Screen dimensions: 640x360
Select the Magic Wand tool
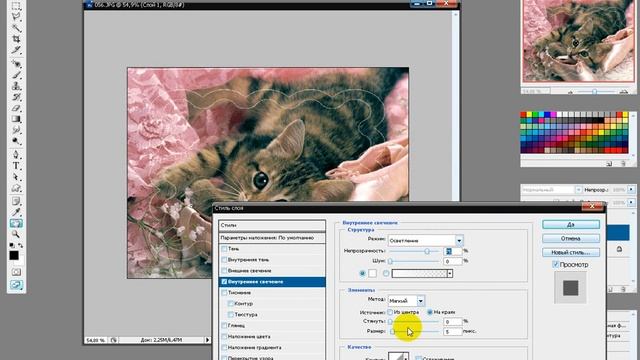(x=16, y=28)
